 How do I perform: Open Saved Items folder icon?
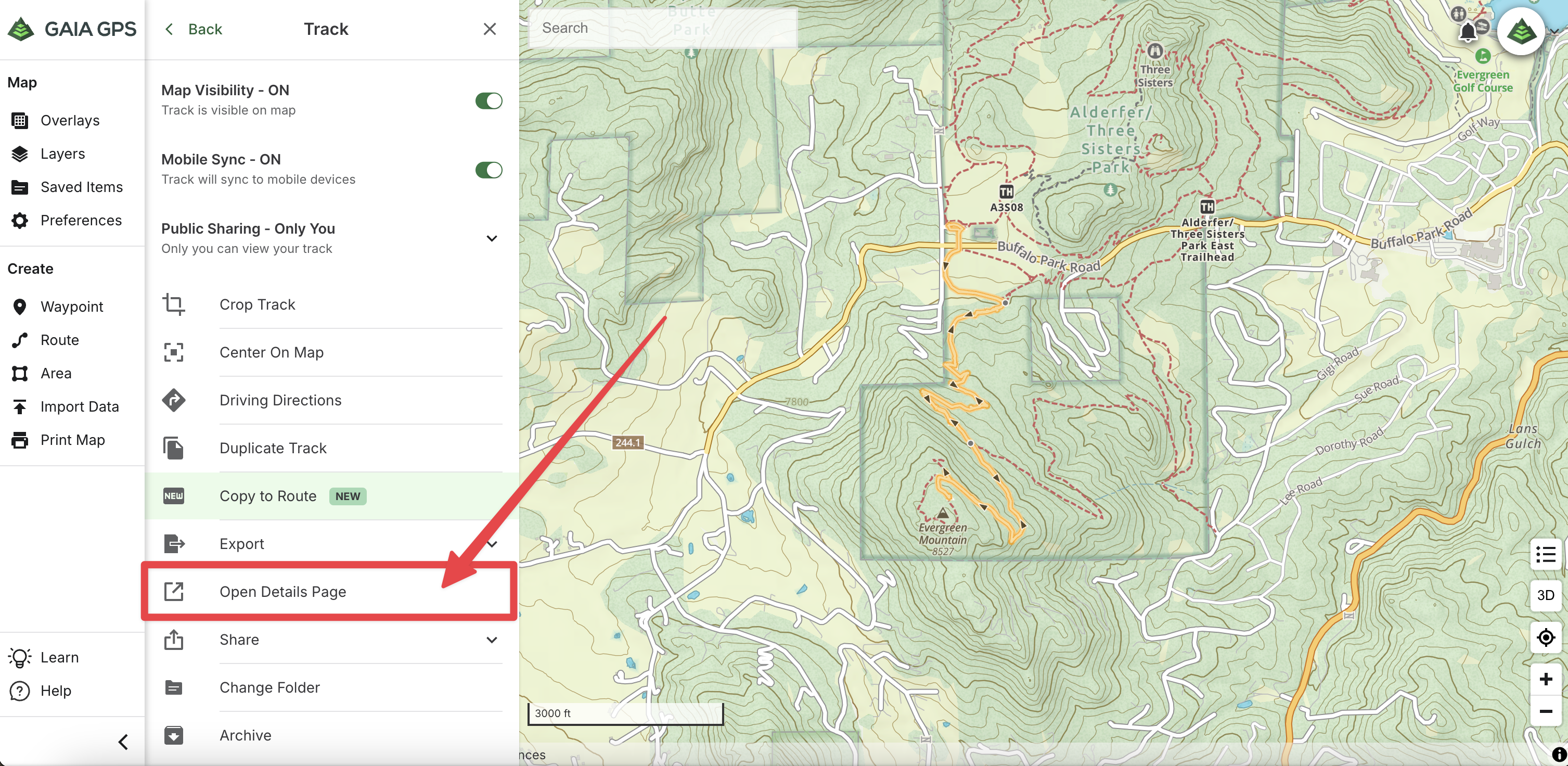19,187
